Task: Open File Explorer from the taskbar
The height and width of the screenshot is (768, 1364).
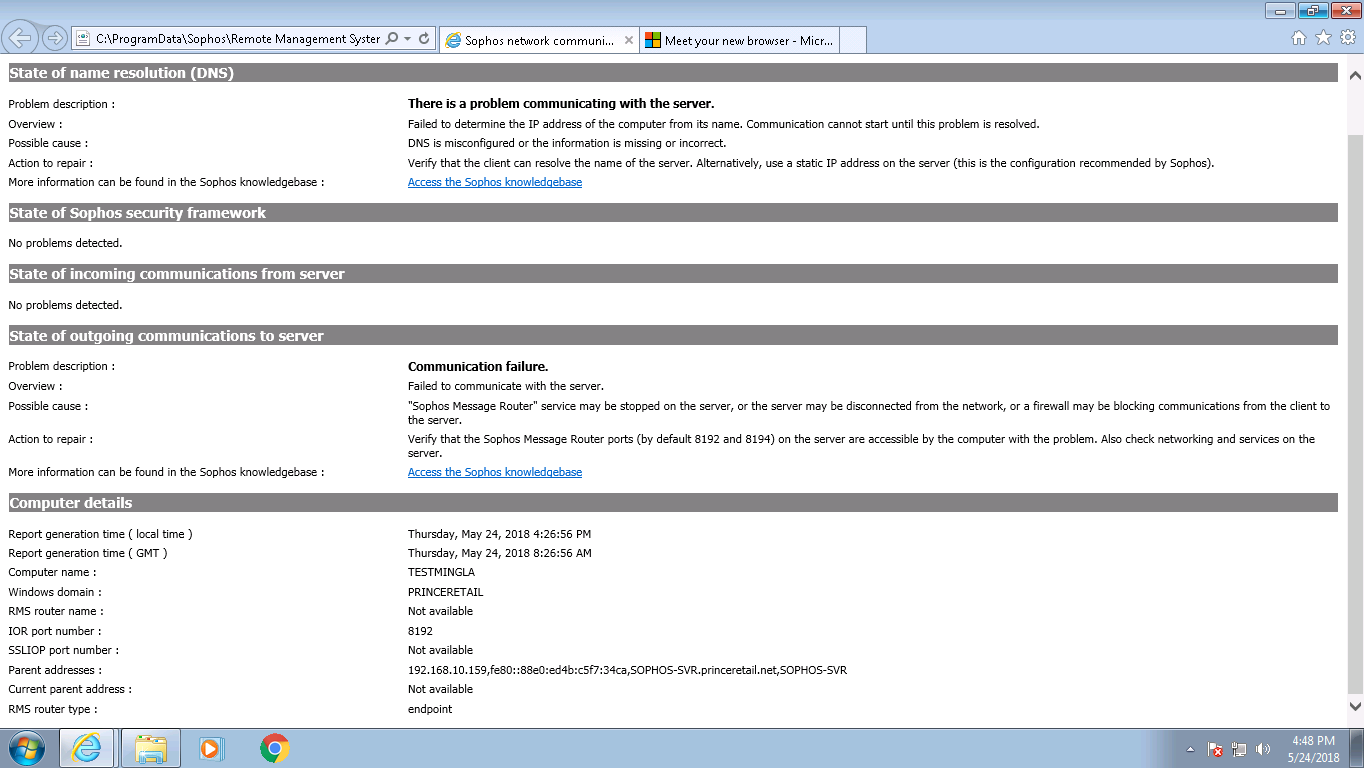Action: (151, 748)
